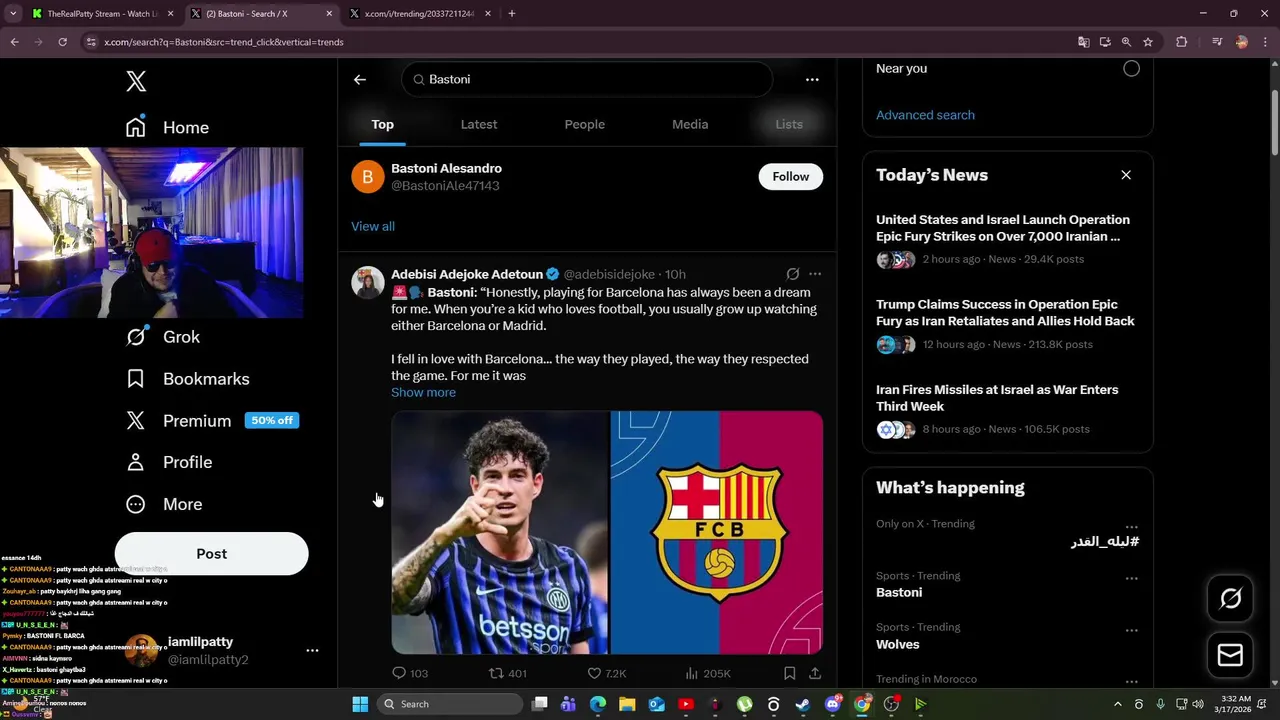Bookmark Adebisi's Bastoni post
The width and height of the screenshot is (1280, 720).
tap(789, 673)
